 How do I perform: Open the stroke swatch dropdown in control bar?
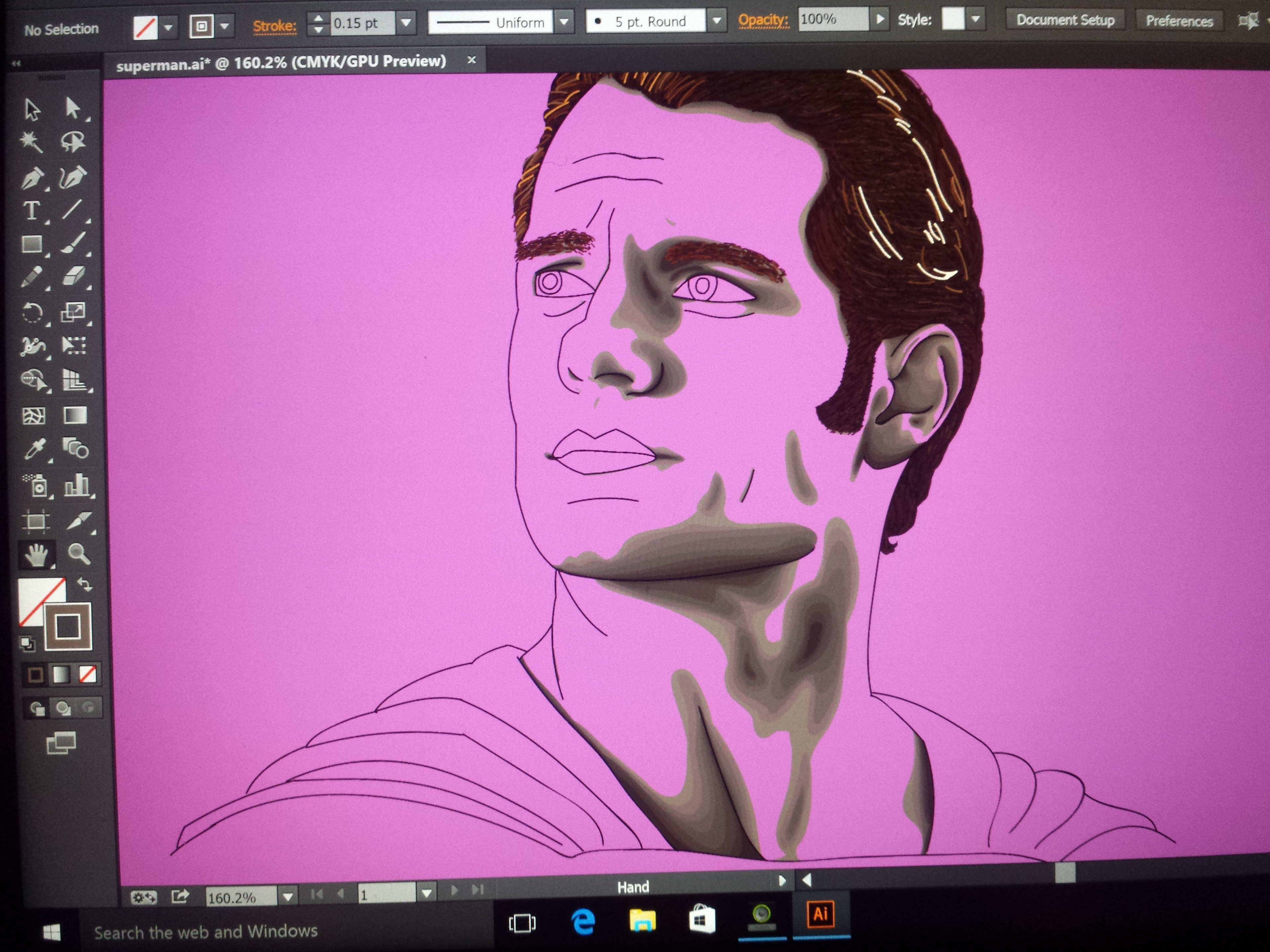tap(225, 26)
